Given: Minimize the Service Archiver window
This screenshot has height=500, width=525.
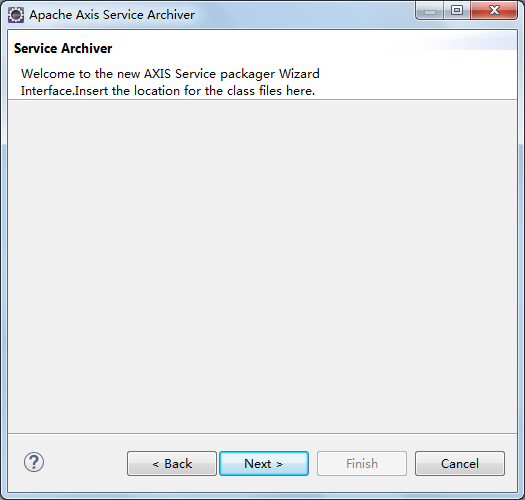Looking at the screenshot, I should point(430,11).
